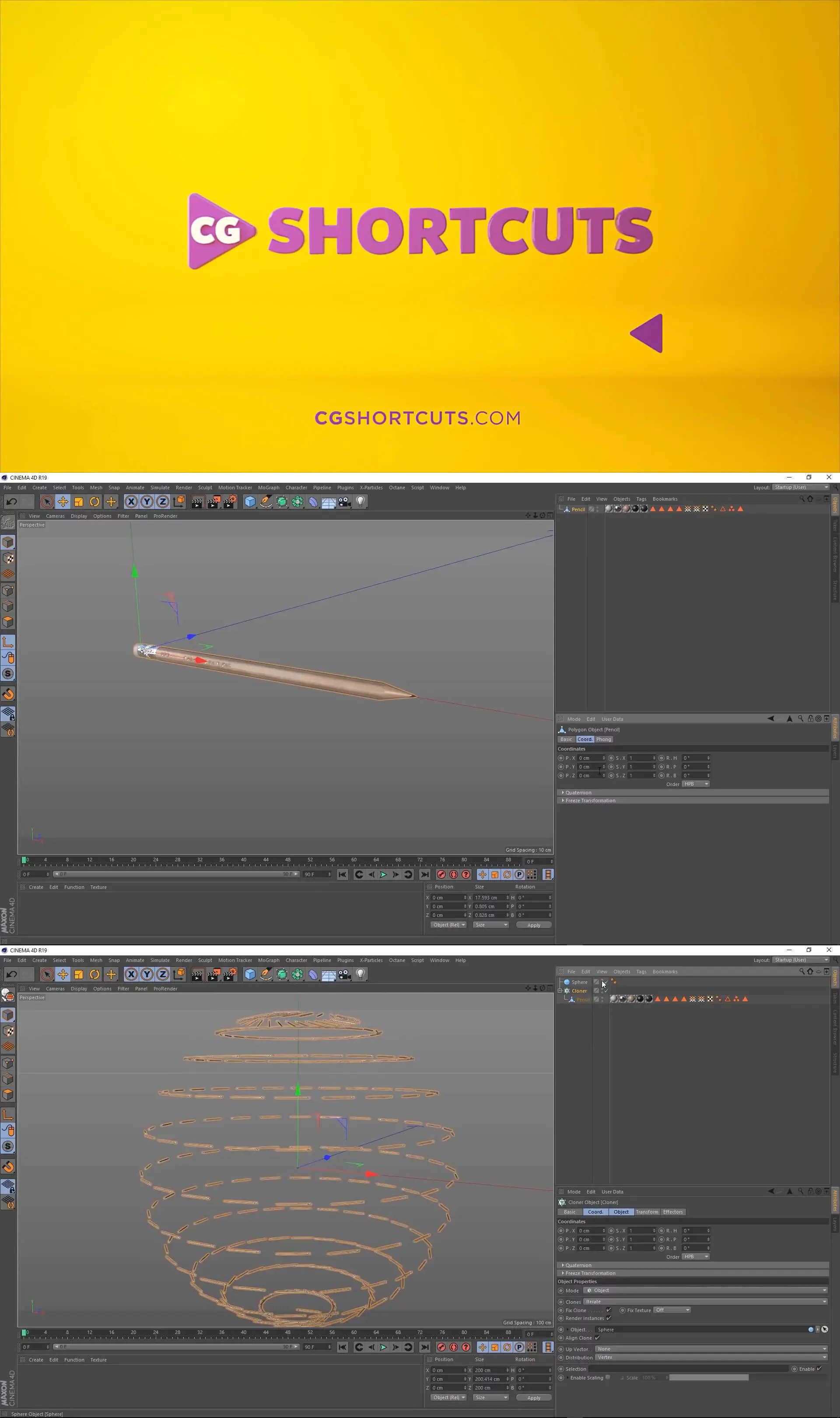Image resolution: width=840 pixels, height=1418 pixels.
Task: Open Clones dropdown showing Iterate
Action: pos(705,1302)
